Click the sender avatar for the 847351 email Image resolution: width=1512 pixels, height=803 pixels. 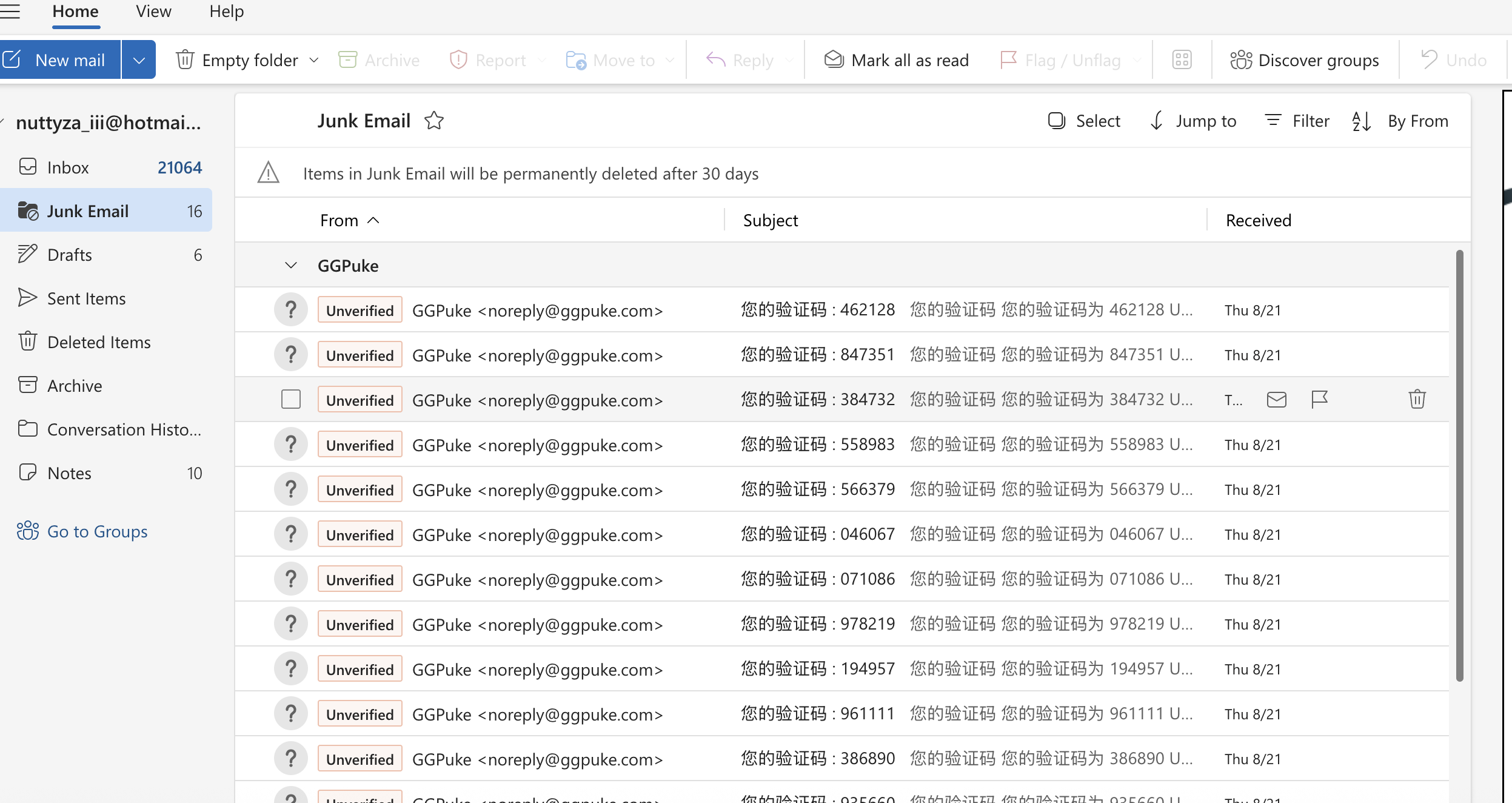point(291,355)
